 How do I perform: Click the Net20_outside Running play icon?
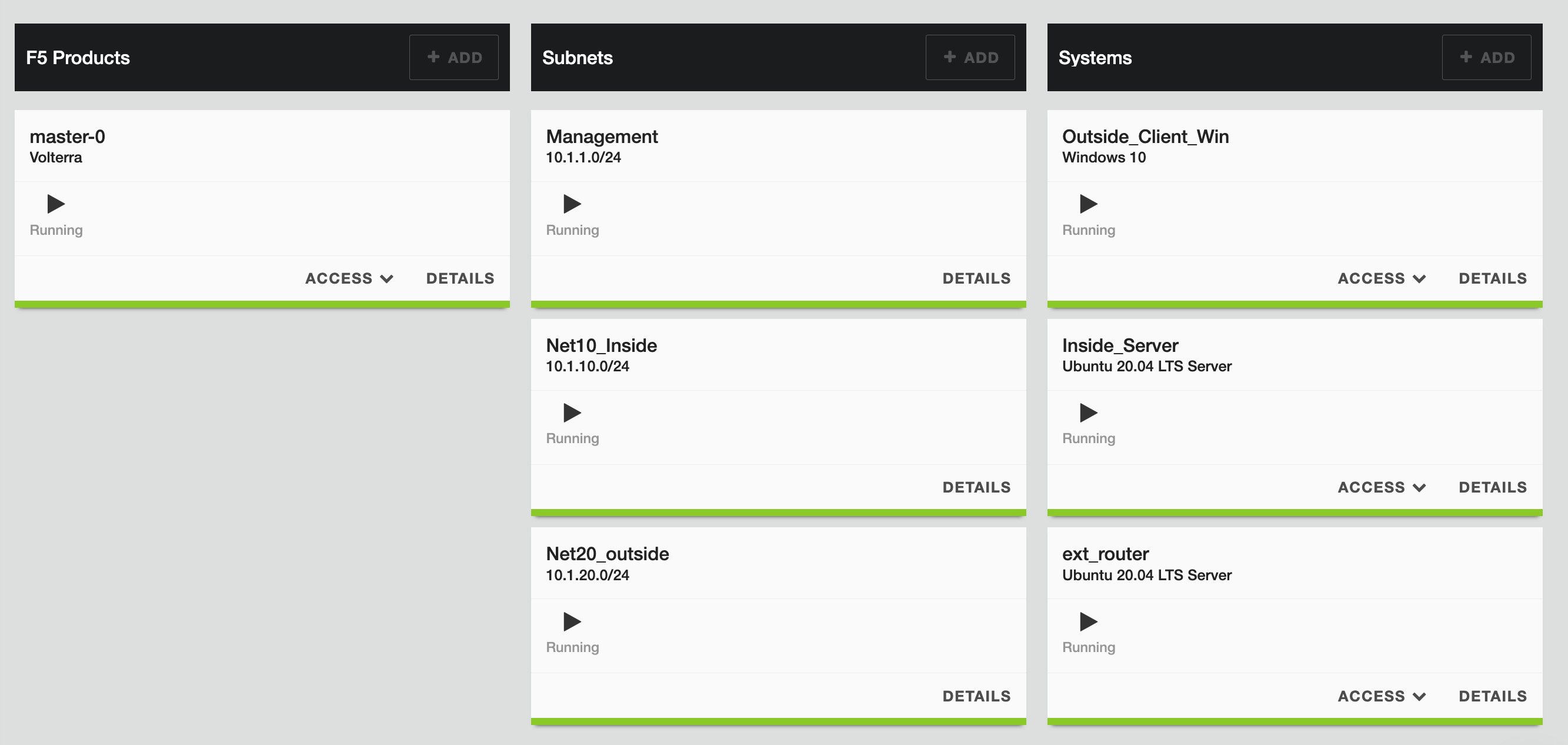[x=572, y=621]
